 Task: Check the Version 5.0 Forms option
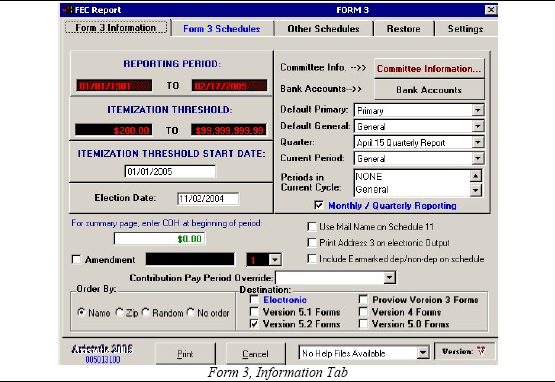pos(363,324)
